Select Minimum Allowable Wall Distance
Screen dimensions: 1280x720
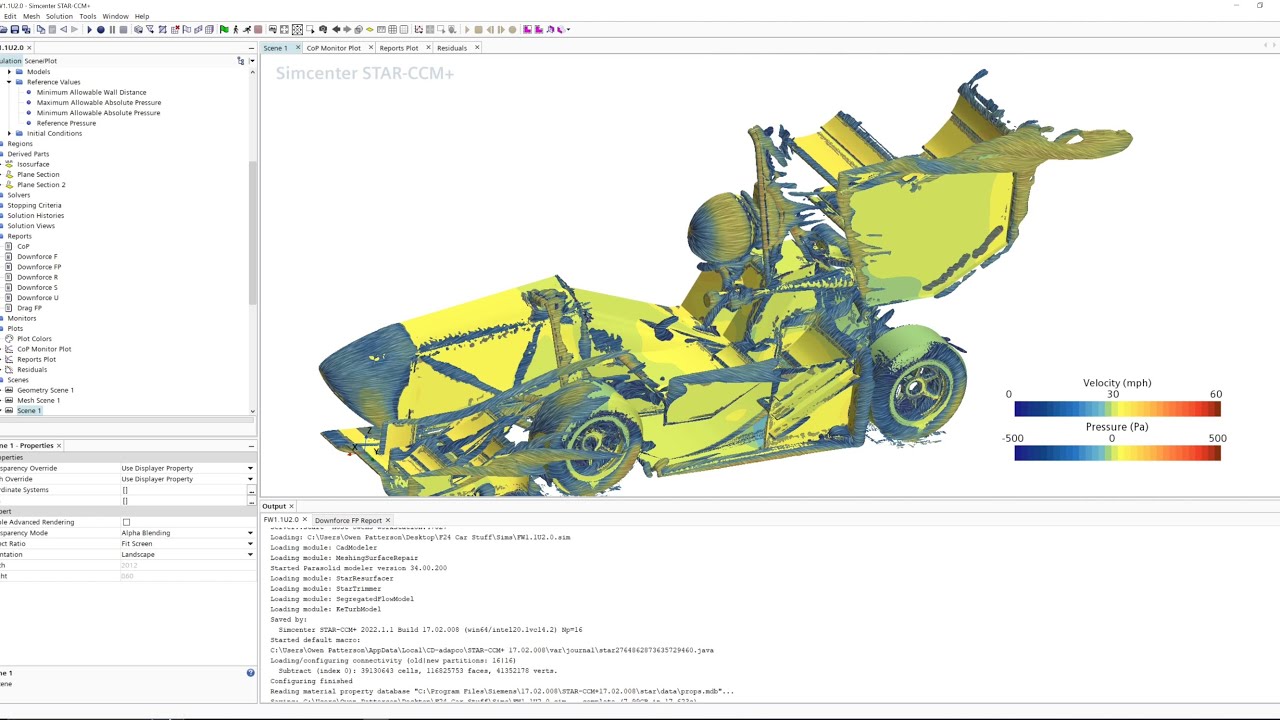point(91,92)
